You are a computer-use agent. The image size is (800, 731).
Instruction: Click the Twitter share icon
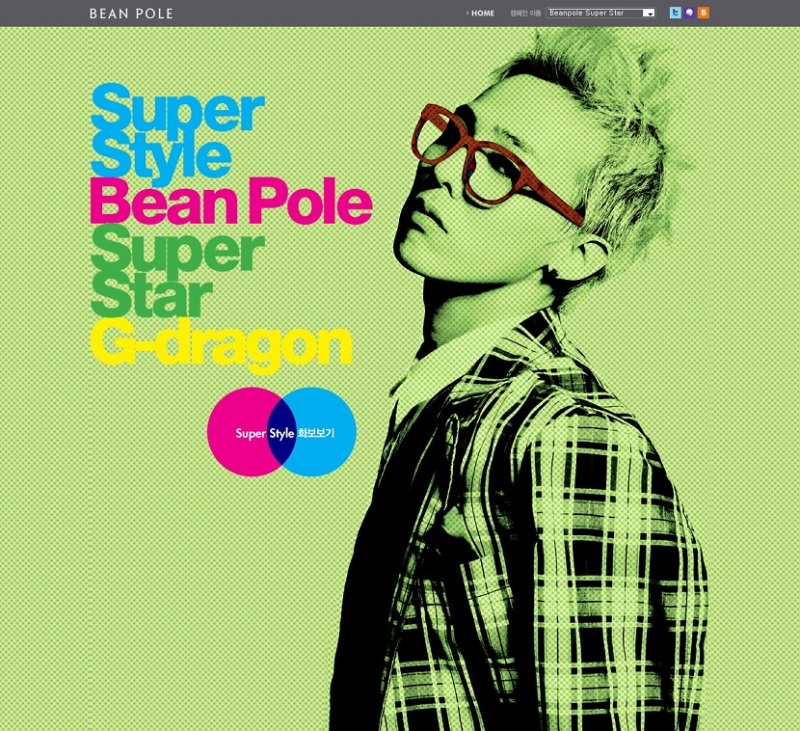click(675, 13)
